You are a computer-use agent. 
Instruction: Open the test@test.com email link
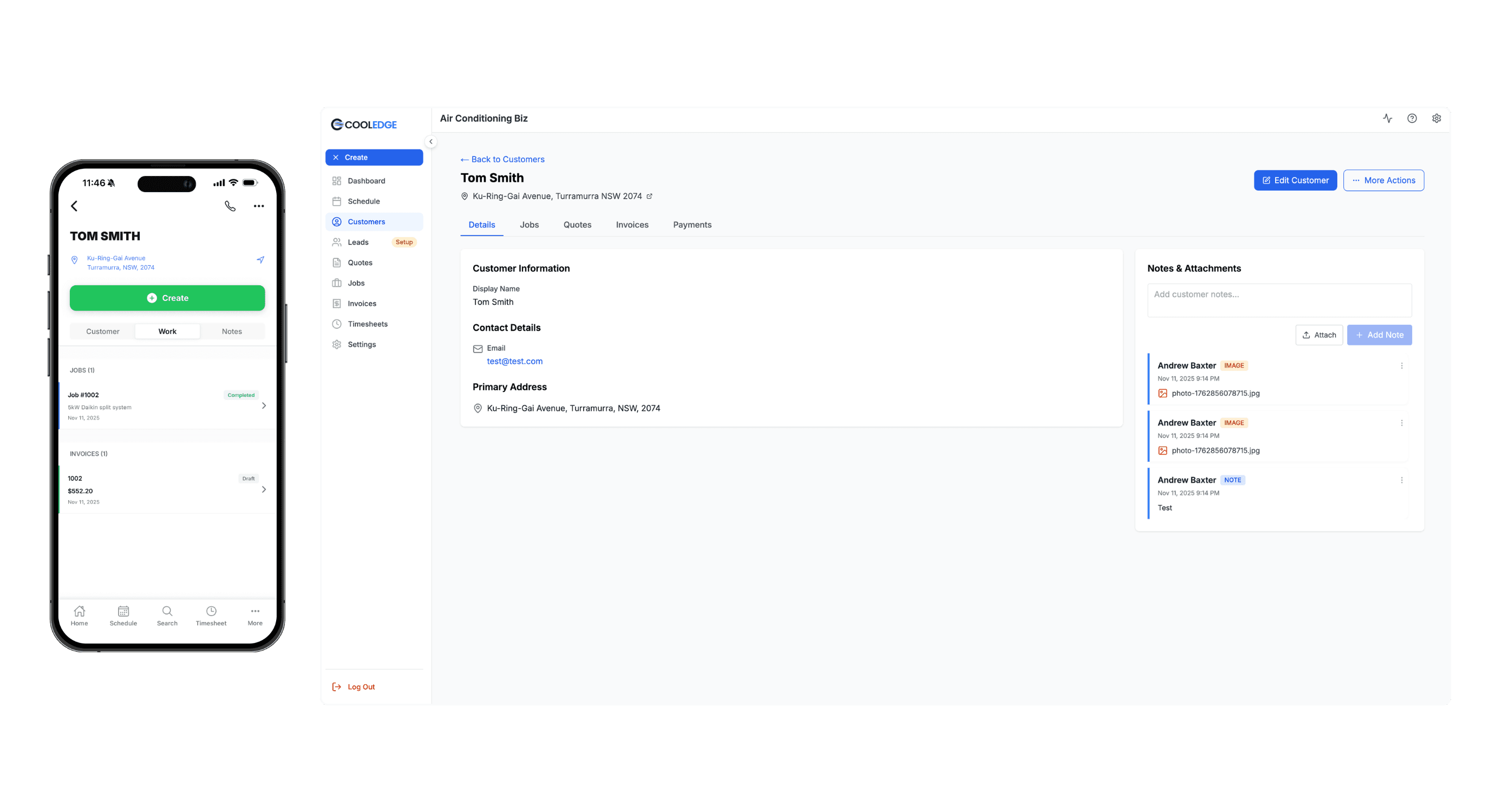tap(514, 361)
